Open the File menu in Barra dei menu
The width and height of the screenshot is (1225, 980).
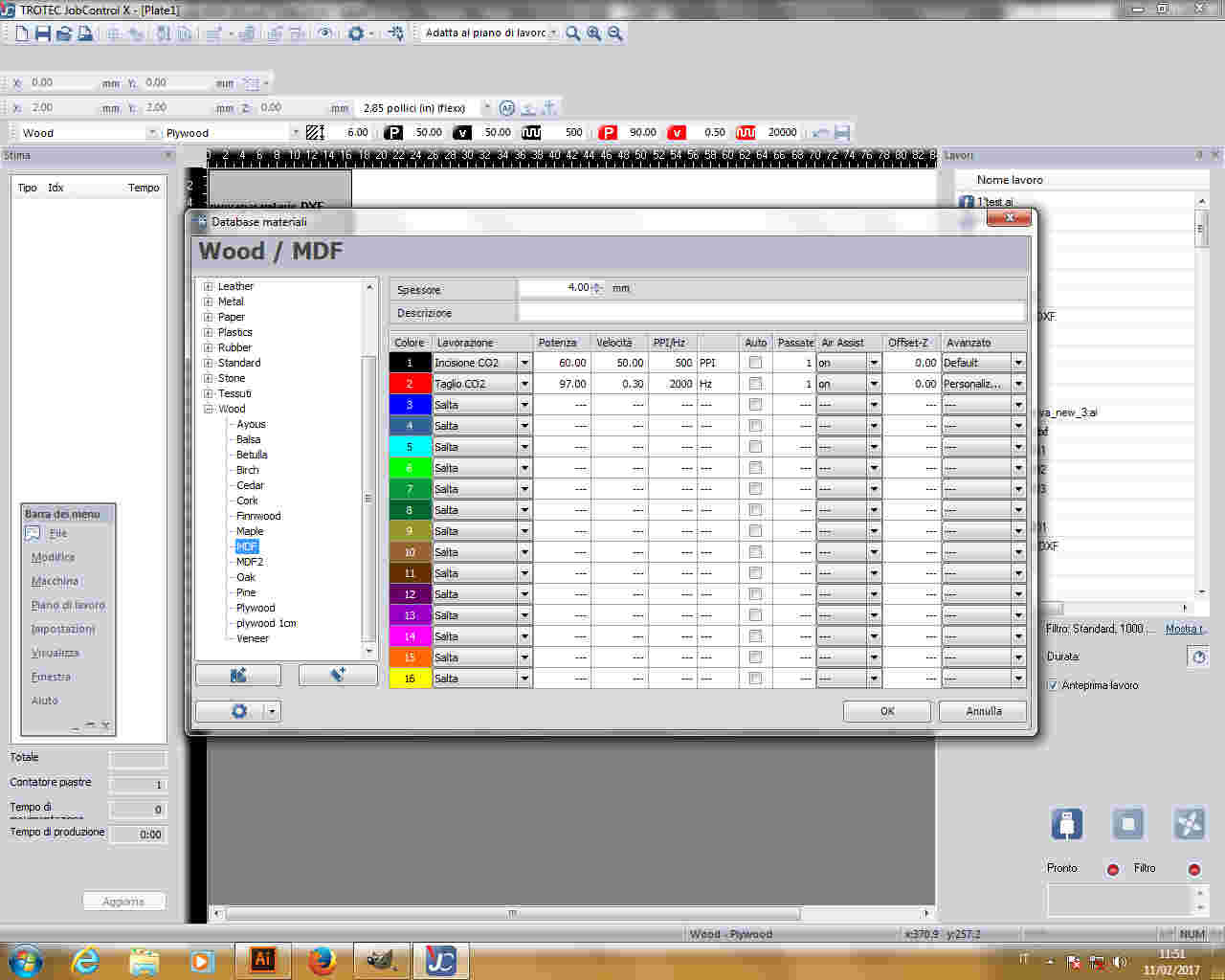coord(58,533)
